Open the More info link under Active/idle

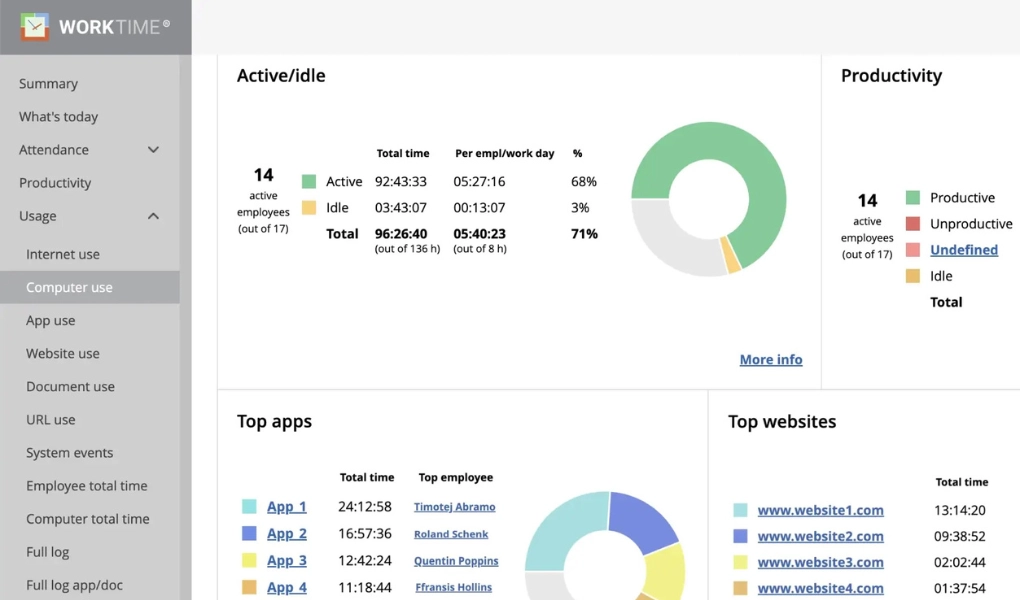[x=770, y=359]
